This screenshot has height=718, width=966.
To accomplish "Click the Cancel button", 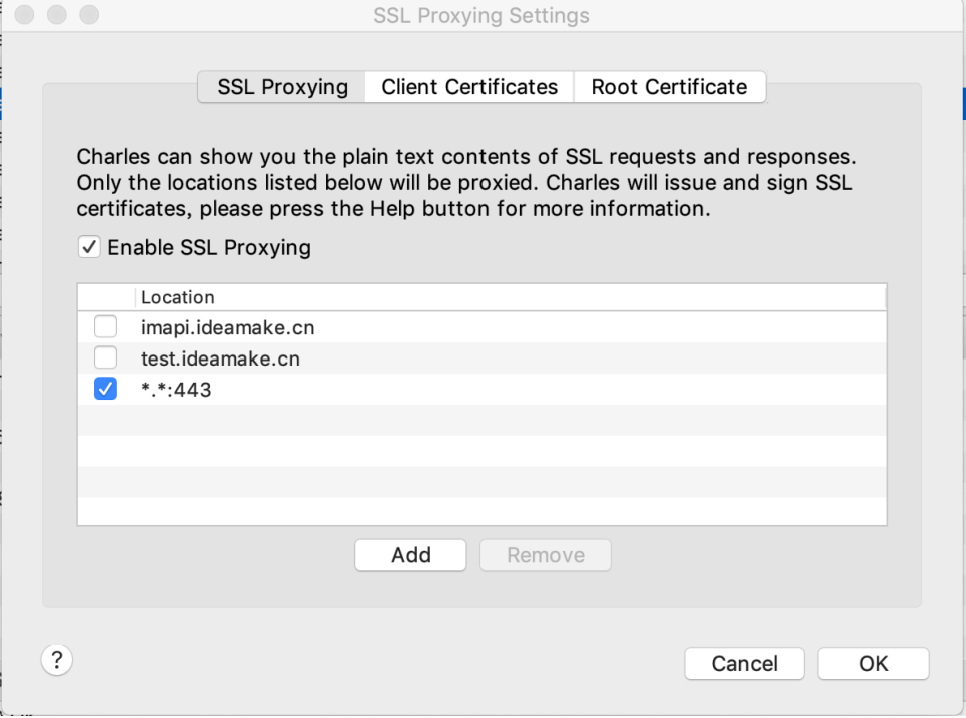I will point(744,663).
